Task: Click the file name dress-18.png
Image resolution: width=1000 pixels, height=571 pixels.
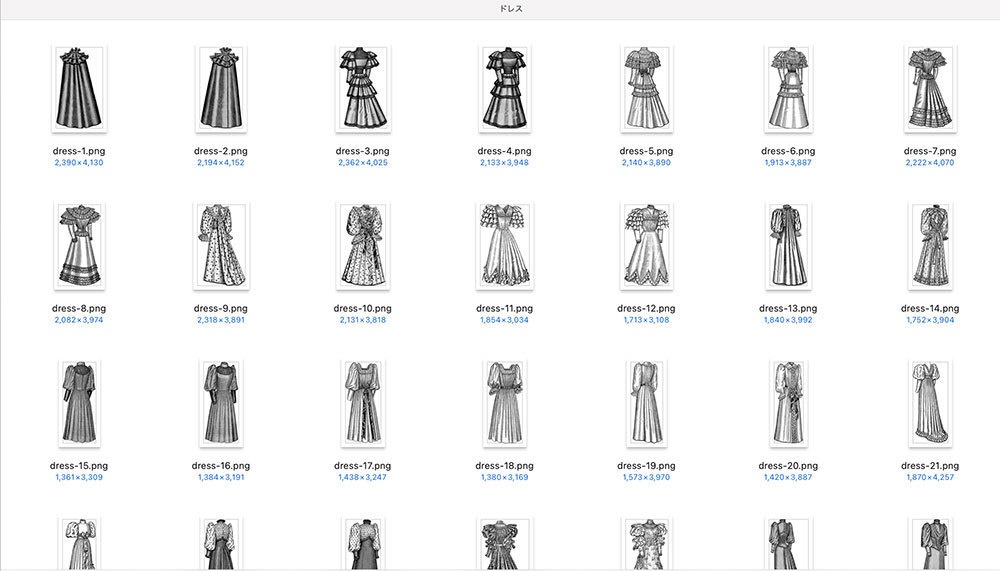Action: point(504,466)
